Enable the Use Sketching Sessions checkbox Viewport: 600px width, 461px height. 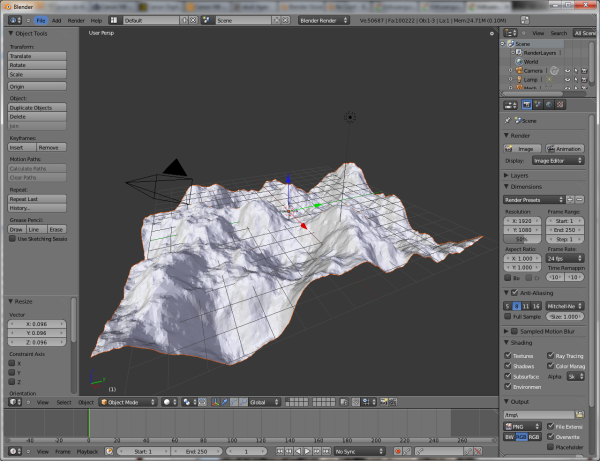click(x=11, y=239)
